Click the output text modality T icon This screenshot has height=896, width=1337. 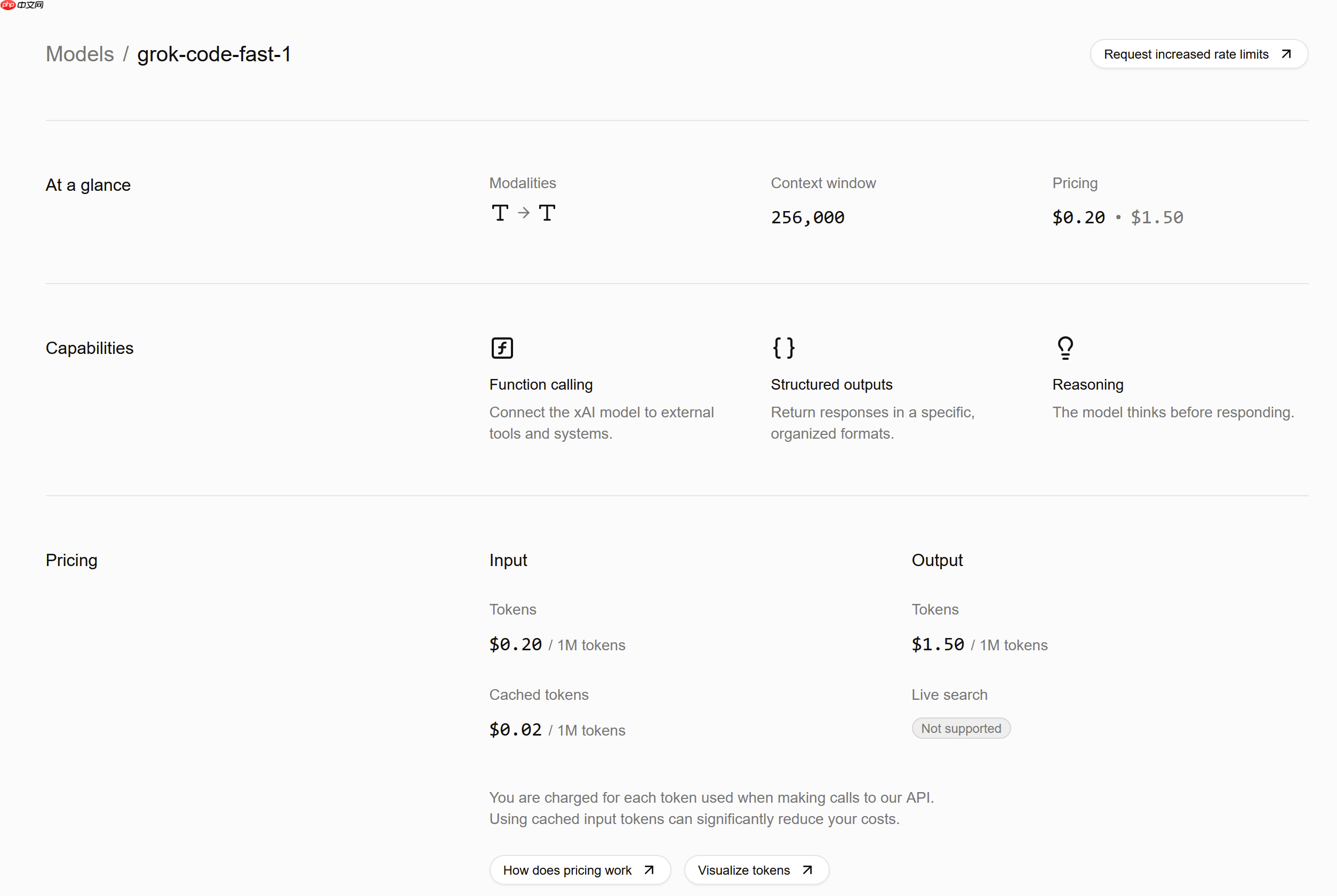click(547, 213)
